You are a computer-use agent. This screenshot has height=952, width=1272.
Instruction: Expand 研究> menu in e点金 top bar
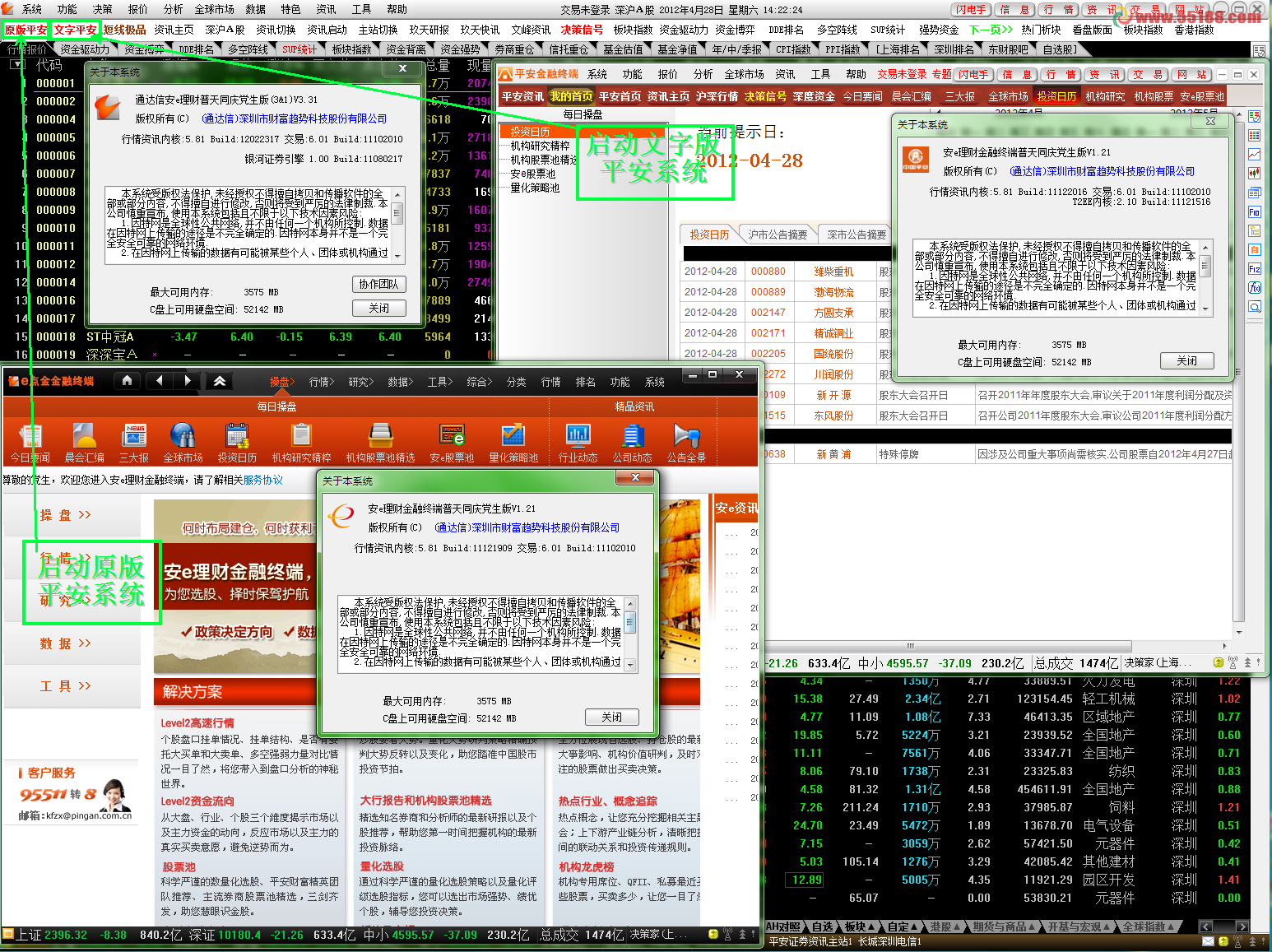click(360, 382)
